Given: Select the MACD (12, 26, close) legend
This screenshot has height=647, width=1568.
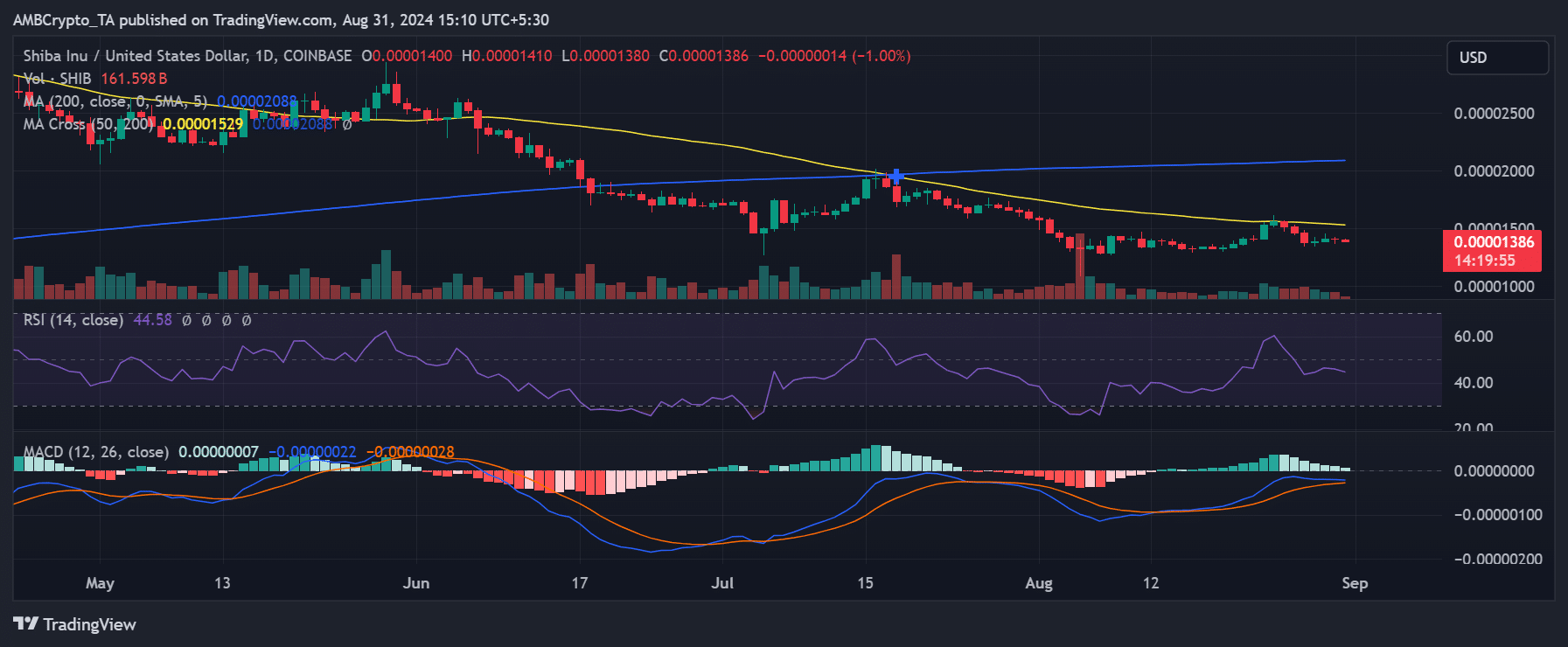Looking at the screenshot, I should point(96,452).
